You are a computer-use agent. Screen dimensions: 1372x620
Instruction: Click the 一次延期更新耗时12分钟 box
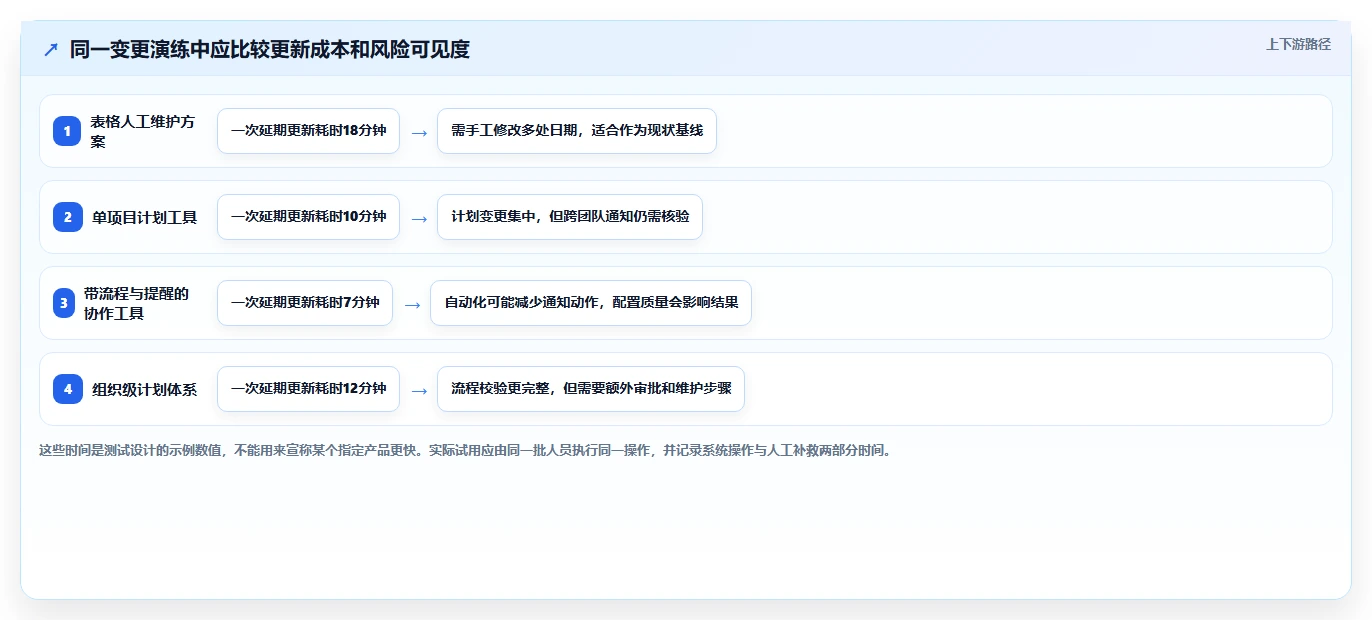308,389
